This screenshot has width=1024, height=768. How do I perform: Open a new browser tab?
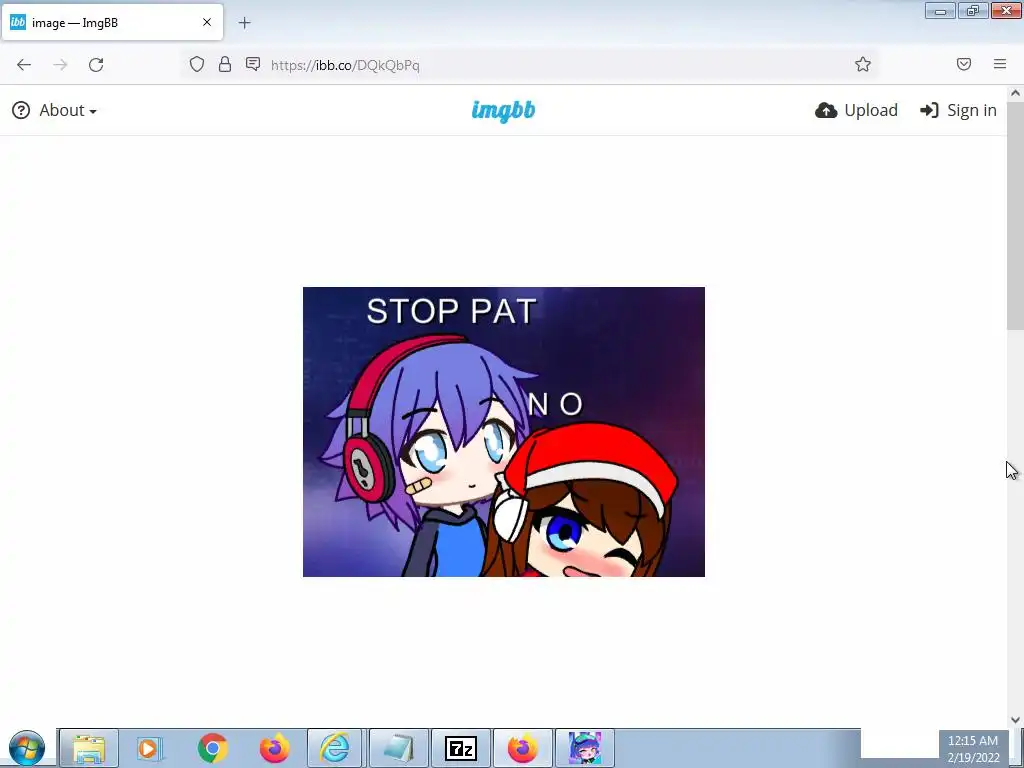[x=244, y=23]
